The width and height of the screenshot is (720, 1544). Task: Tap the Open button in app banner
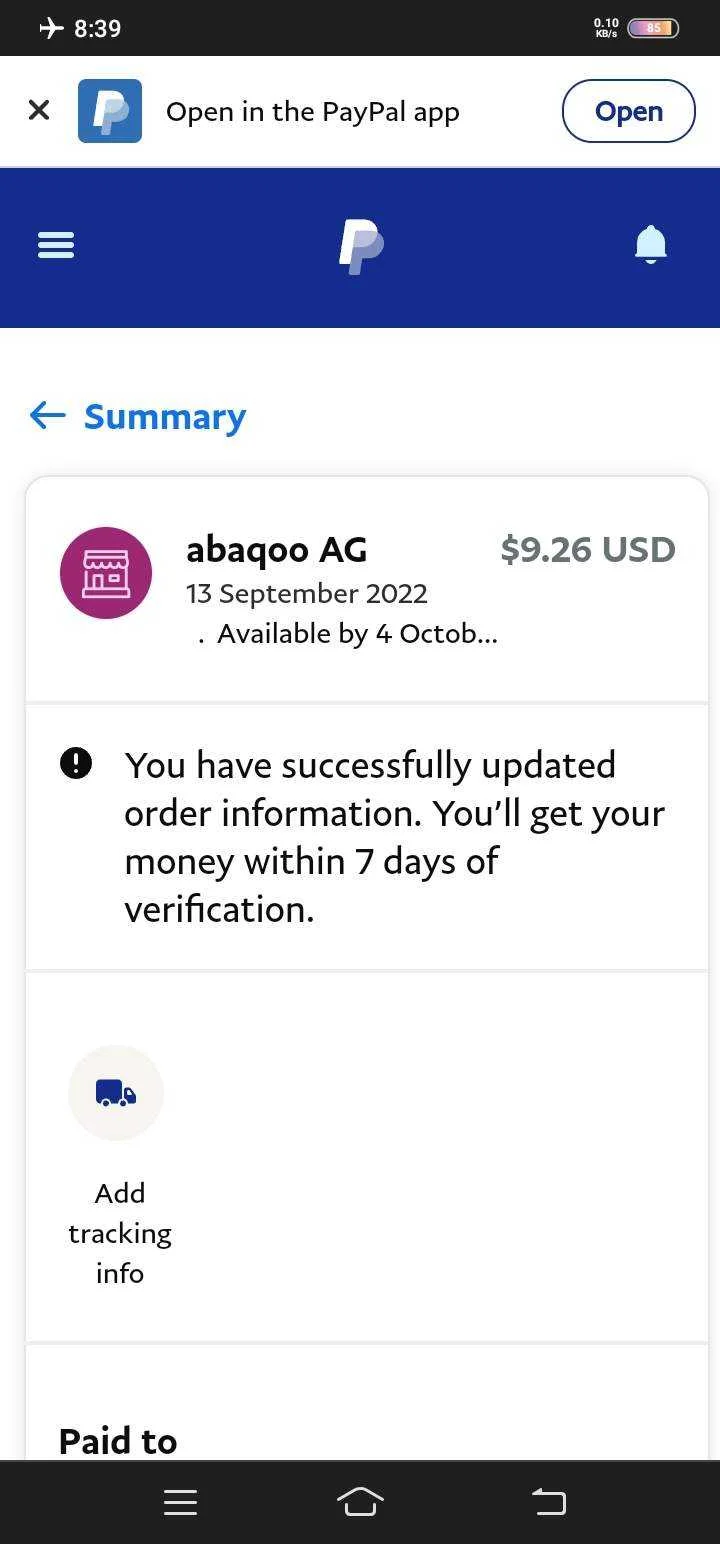coord(629,111)
